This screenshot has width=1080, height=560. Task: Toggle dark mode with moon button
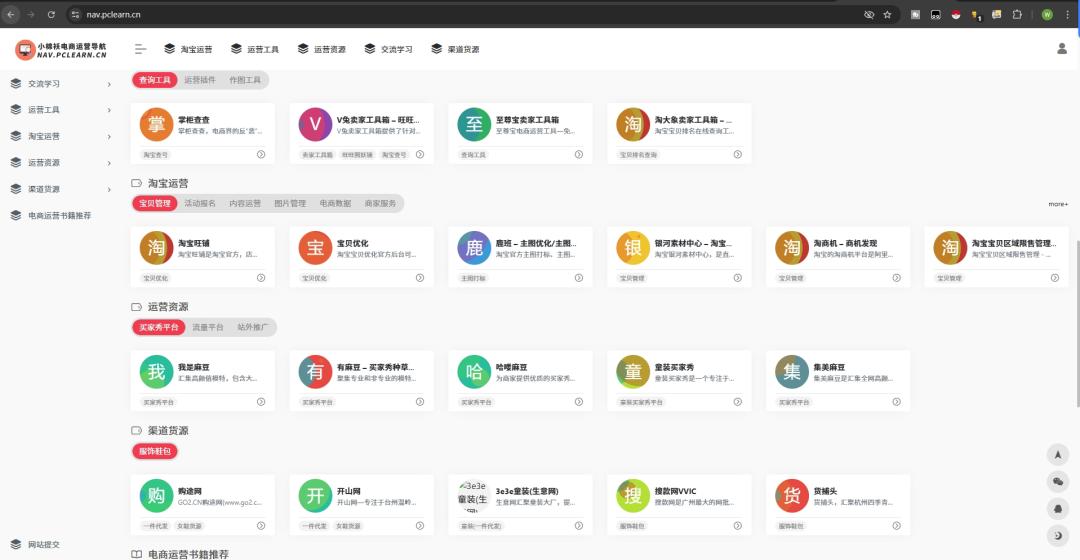pos(1058,535)
